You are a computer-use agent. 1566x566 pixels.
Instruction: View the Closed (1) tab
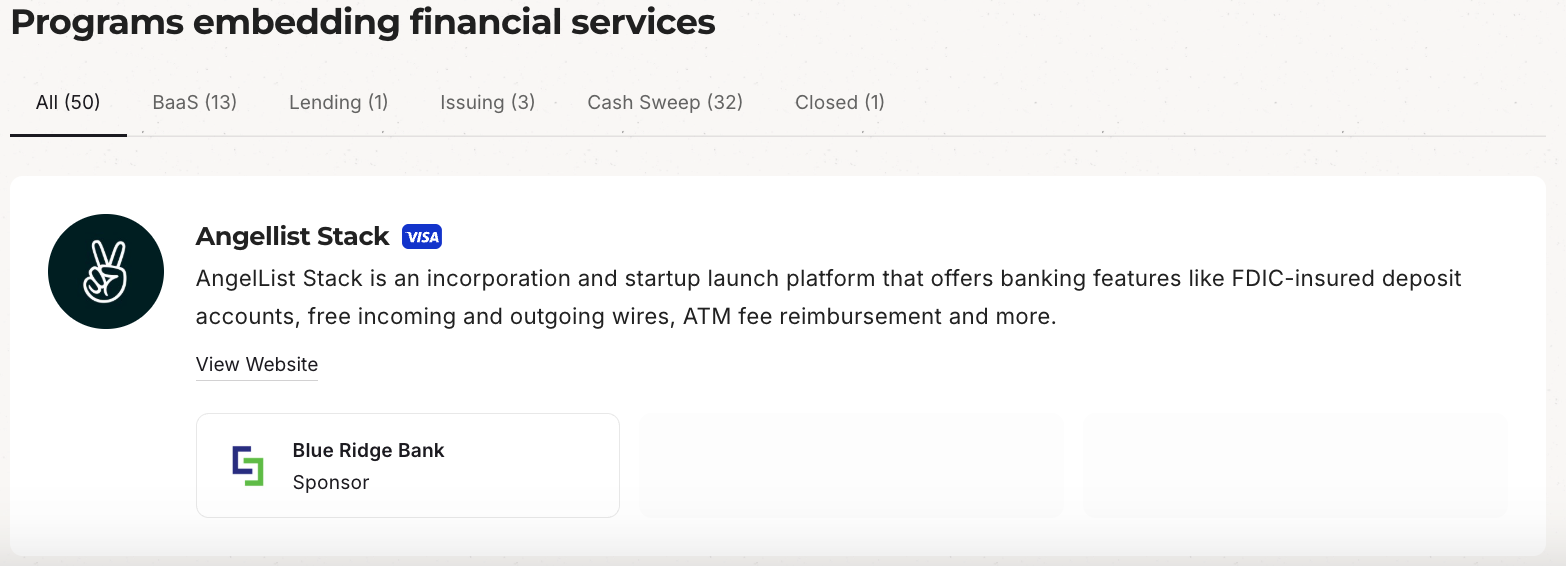[x=839, y=102]
